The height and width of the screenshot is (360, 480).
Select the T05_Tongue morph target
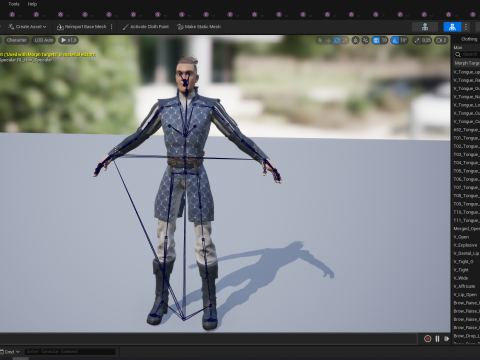(x=466, y=171)
